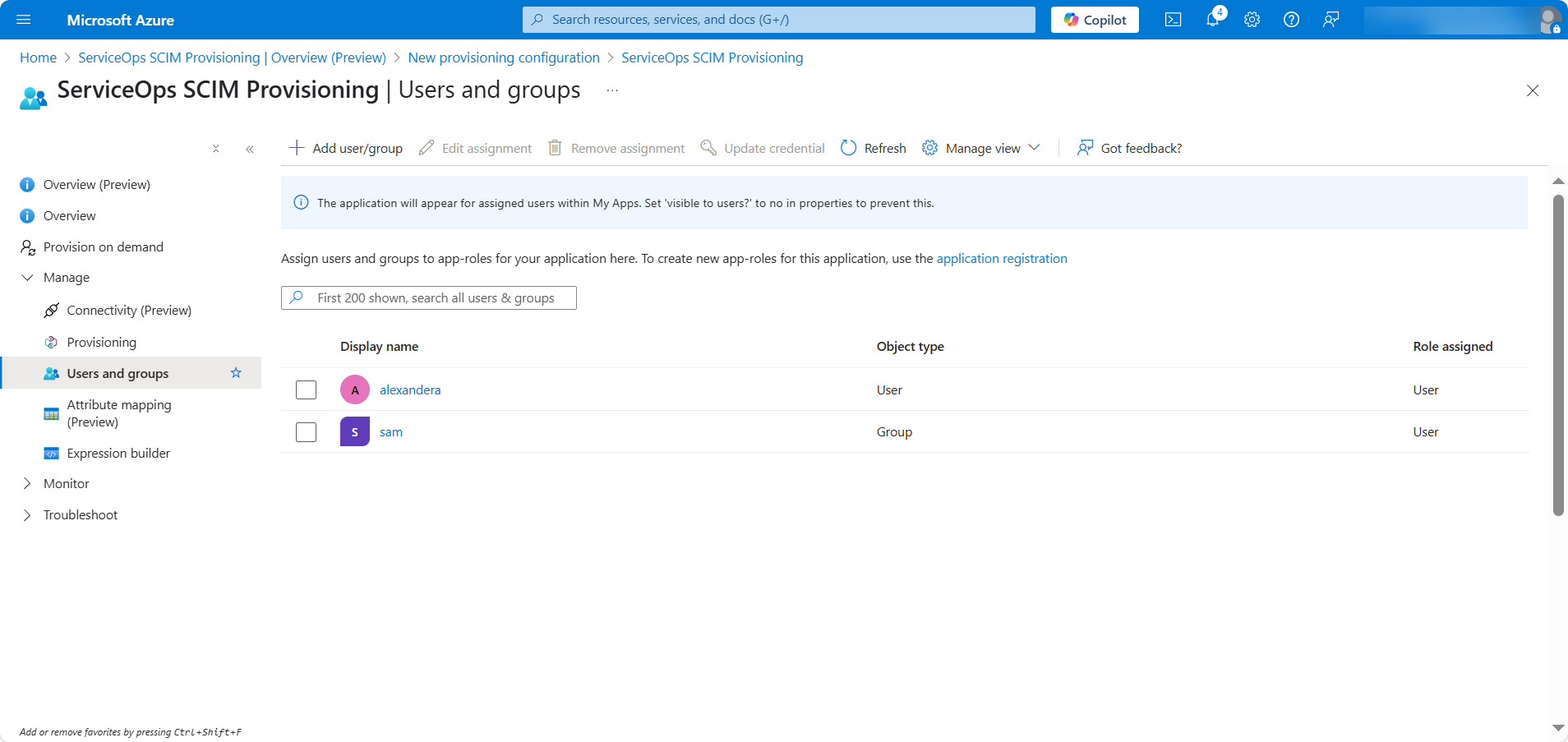Viewport: 1568px width, 742px height.
Task: Open Expression builder in sidebar
Action: (x=118, y=453)
